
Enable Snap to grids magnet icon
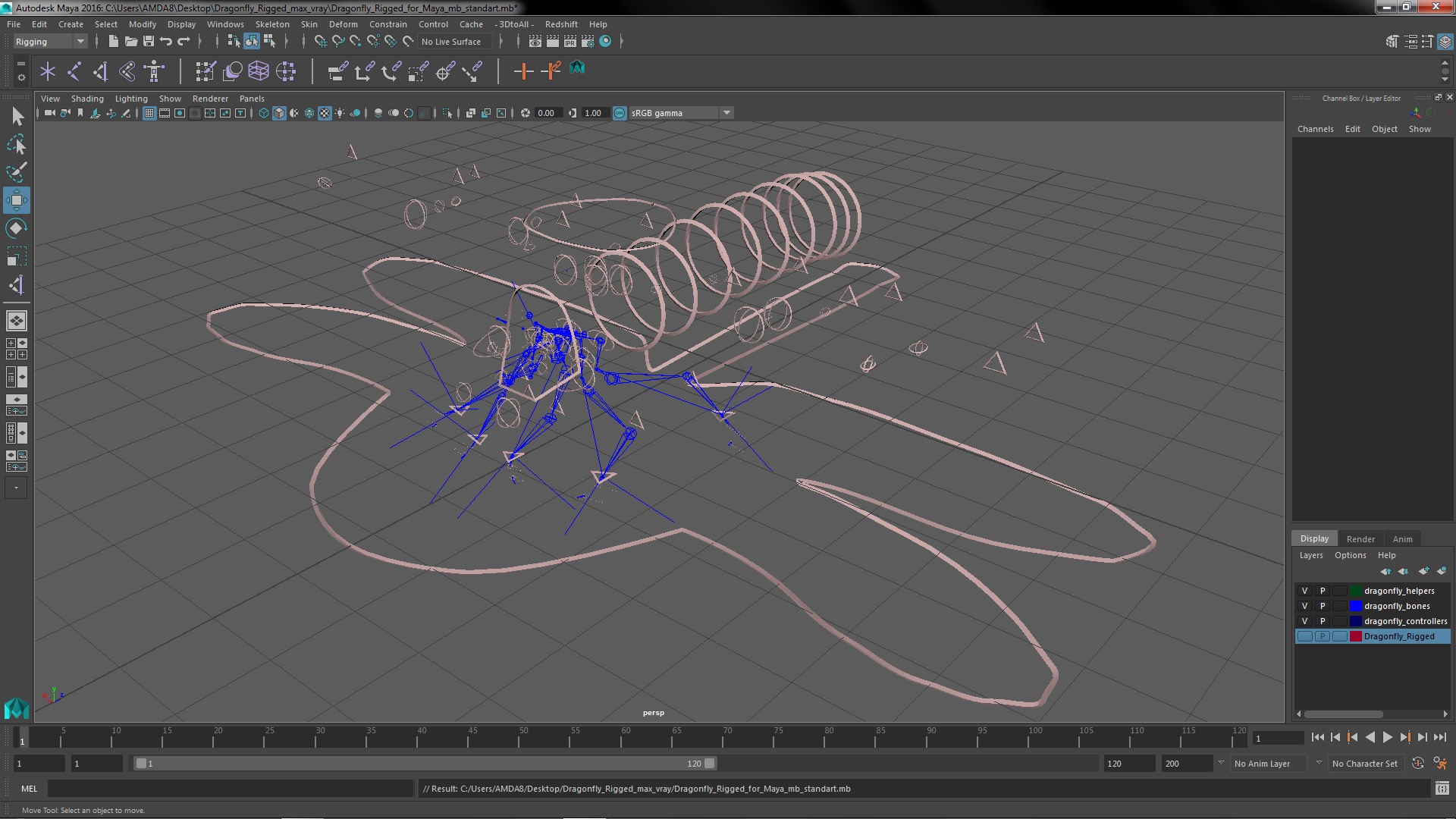tap(320, 42)
